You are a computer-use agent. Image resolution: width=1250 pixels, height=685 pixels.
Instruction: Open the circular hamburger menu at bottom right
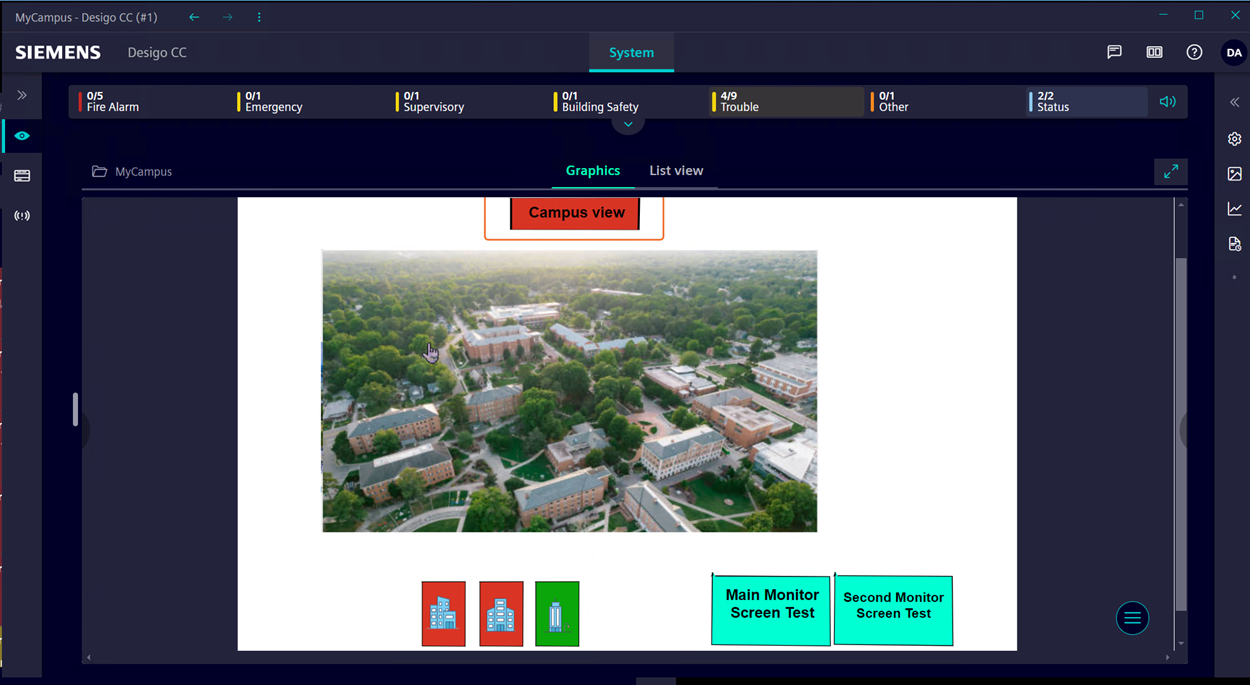(x=1132, y=618)
